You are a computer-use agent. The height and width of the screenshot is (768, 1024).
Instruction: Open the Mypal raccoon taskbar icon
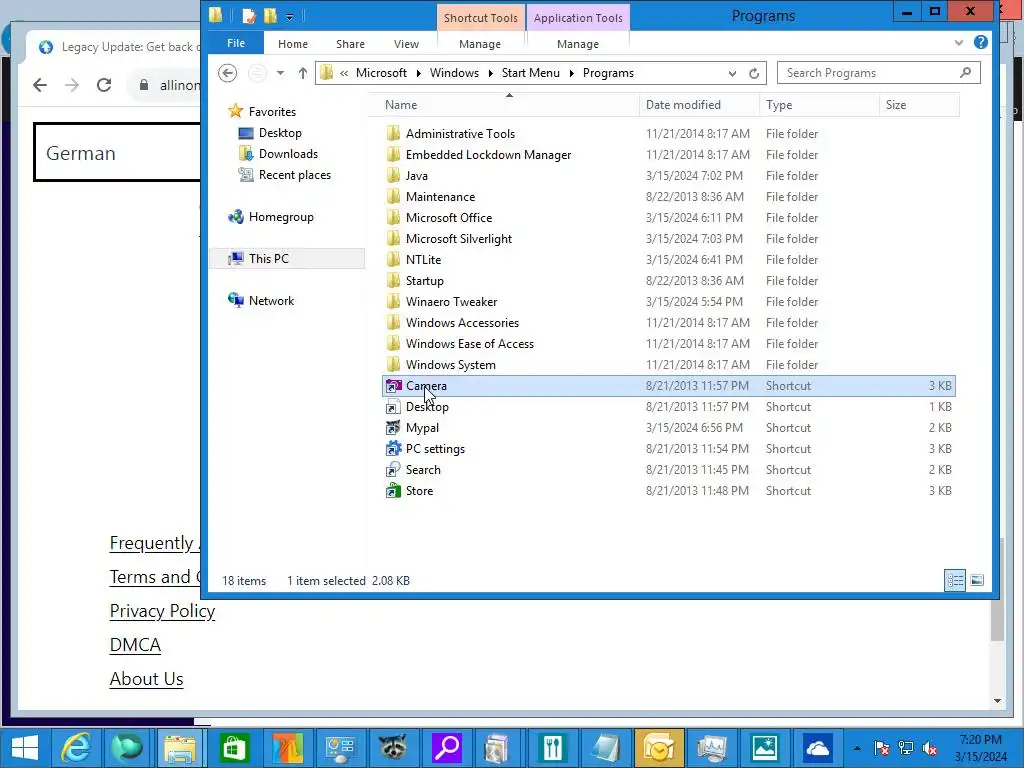(393, 748)
